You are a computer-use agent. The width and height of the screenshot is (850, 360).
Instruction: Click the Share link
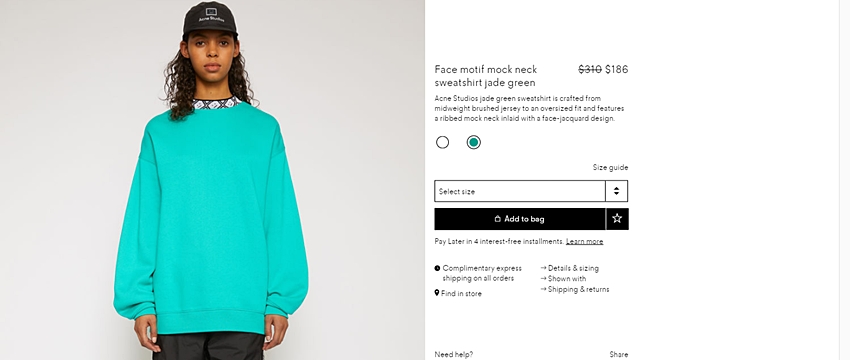pos(619,355)
